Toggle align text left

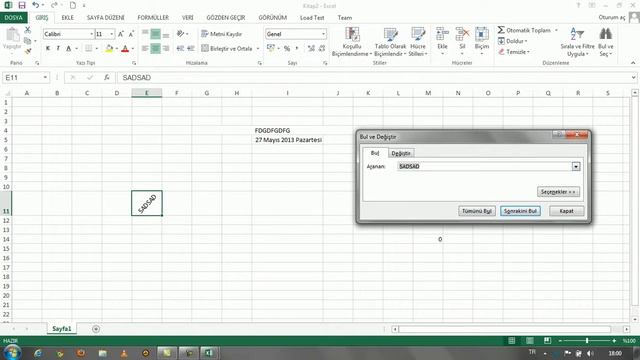[x=145, y=49]
